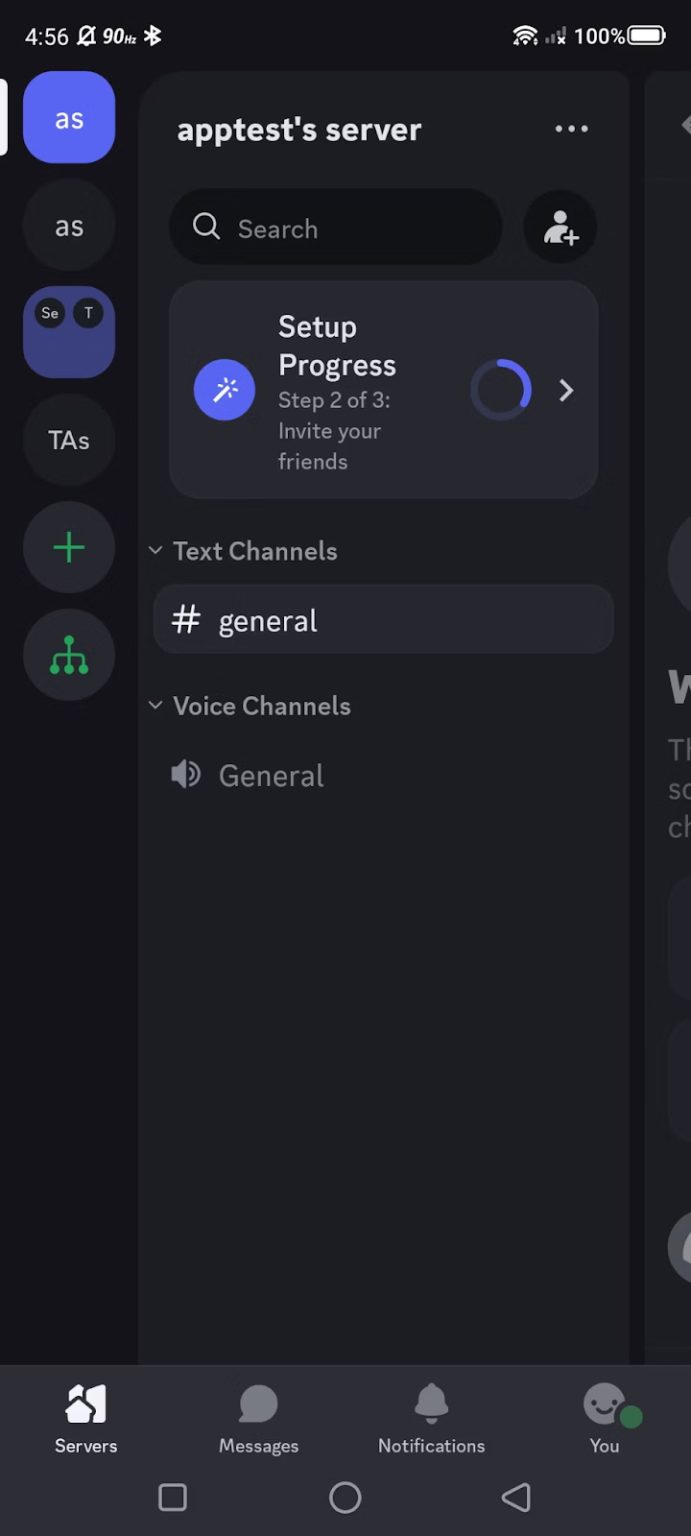Tap the Search field
Screen dimensions: 691x1536
pyautogui.click(x=335, y=227)
